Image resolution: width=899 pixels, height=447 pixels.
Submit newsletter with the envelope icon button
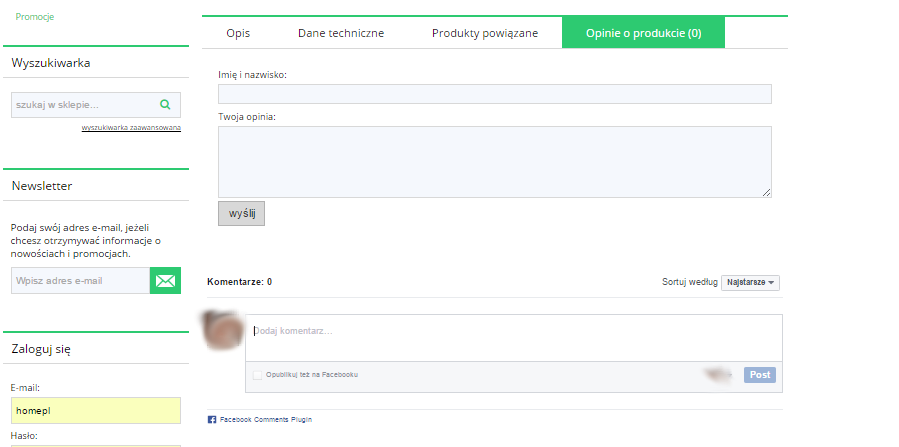(165, 281)
